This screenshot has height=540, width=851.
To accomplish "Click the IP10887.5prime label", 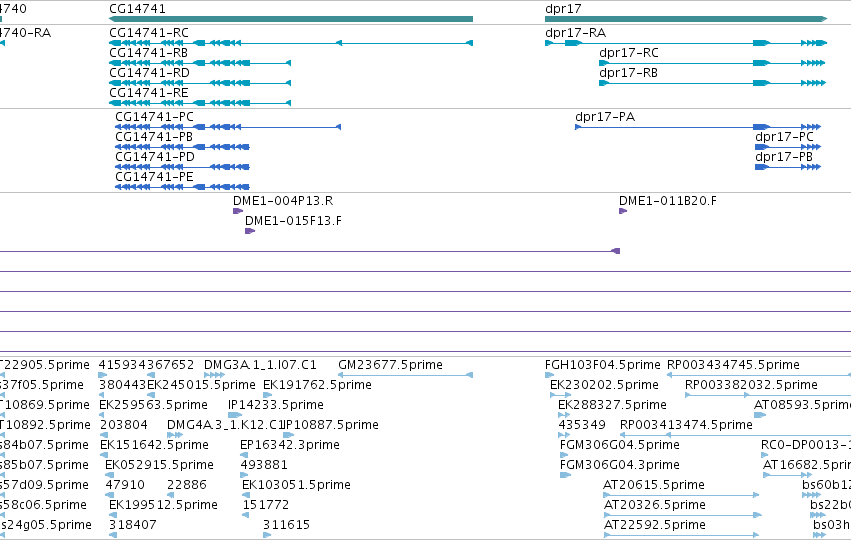I will (331, 425).
